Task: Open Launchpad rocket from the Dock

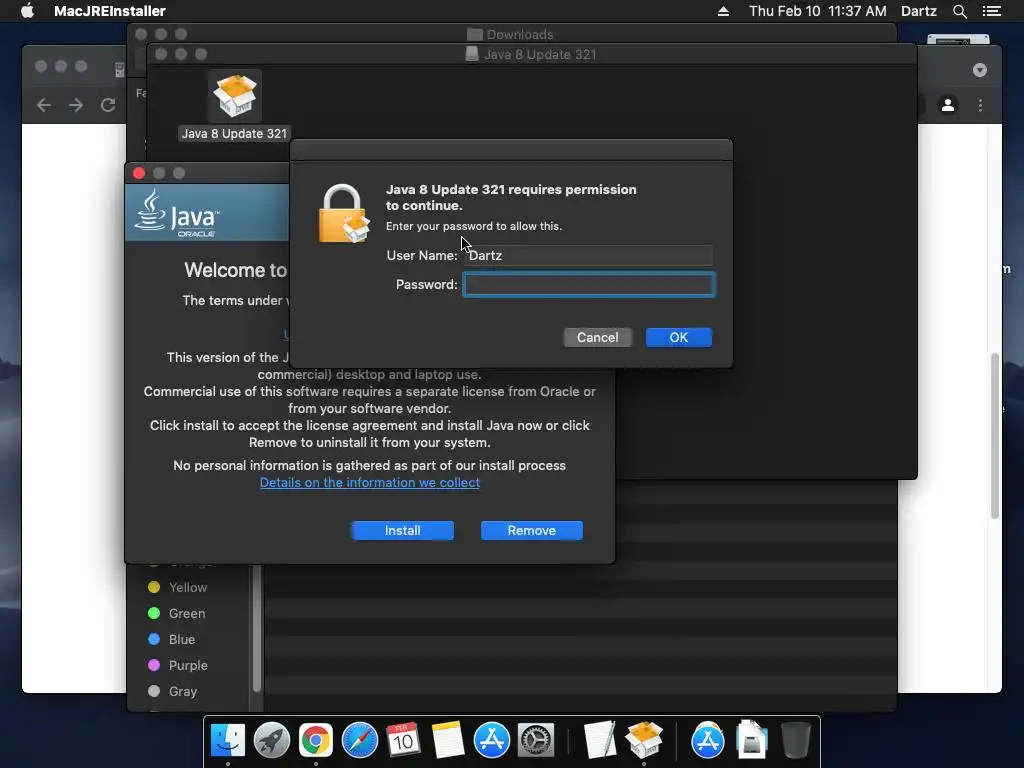Action: 272,740
